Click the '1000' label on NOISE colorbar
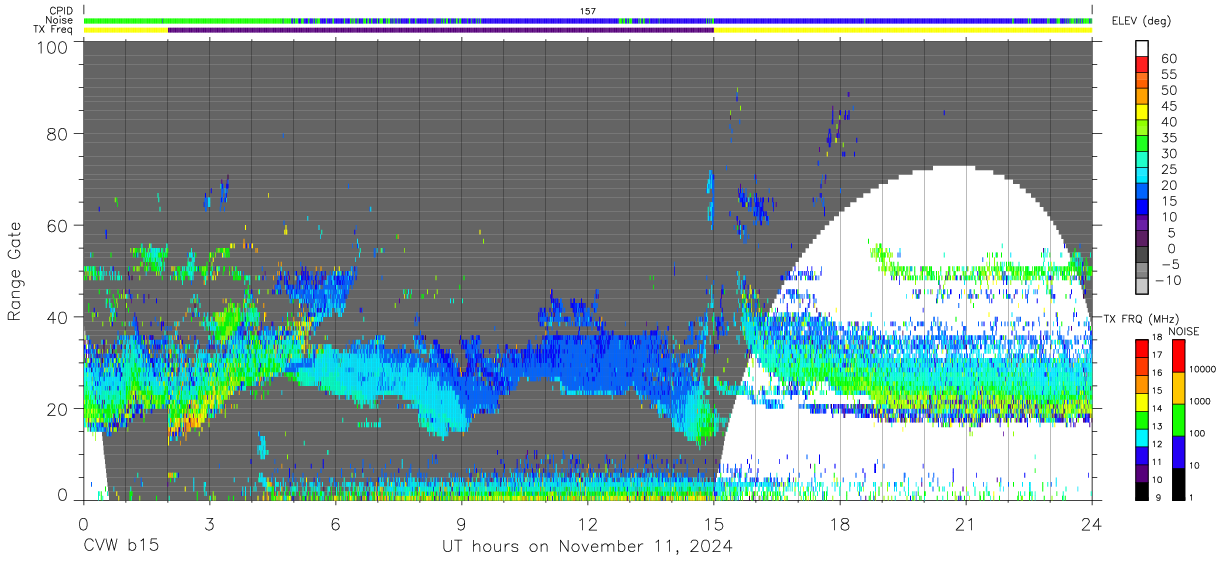 click(x=1202, y=402)
